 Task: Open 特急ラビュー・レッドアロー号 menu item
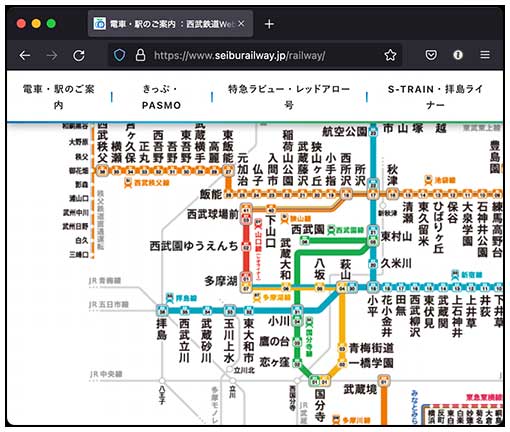tap(289, 97)
